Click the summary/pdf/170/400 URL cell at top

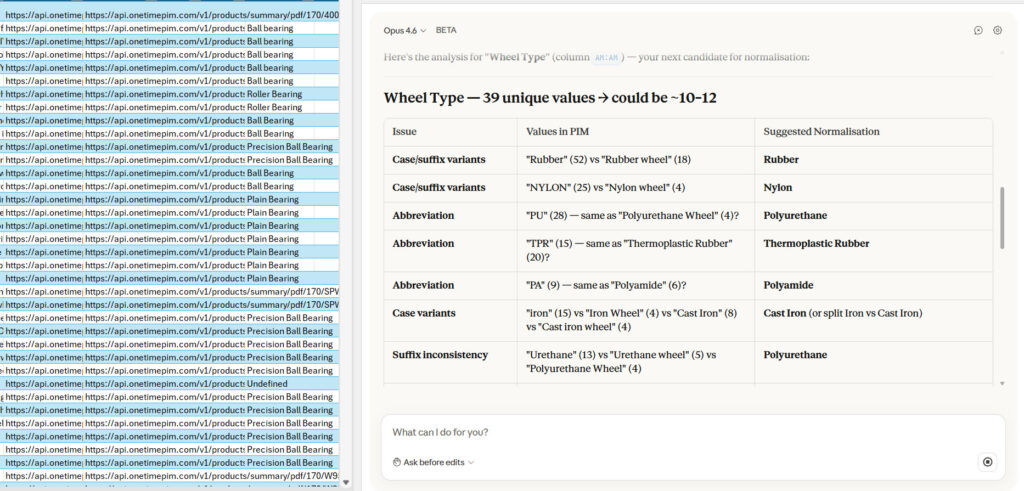coord(212,15)
